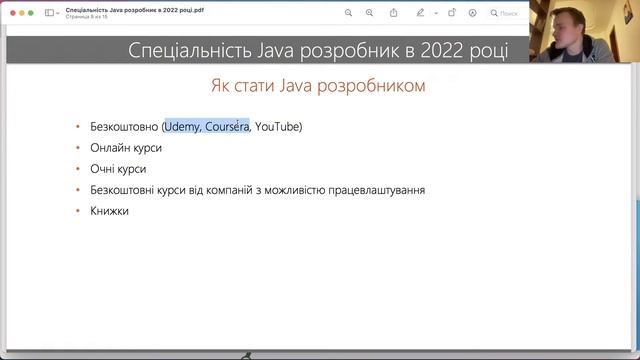The height and width of the screenshot is (360, 640).
Task: Open the Share menu icon
Action: click(x=393, y=13)
